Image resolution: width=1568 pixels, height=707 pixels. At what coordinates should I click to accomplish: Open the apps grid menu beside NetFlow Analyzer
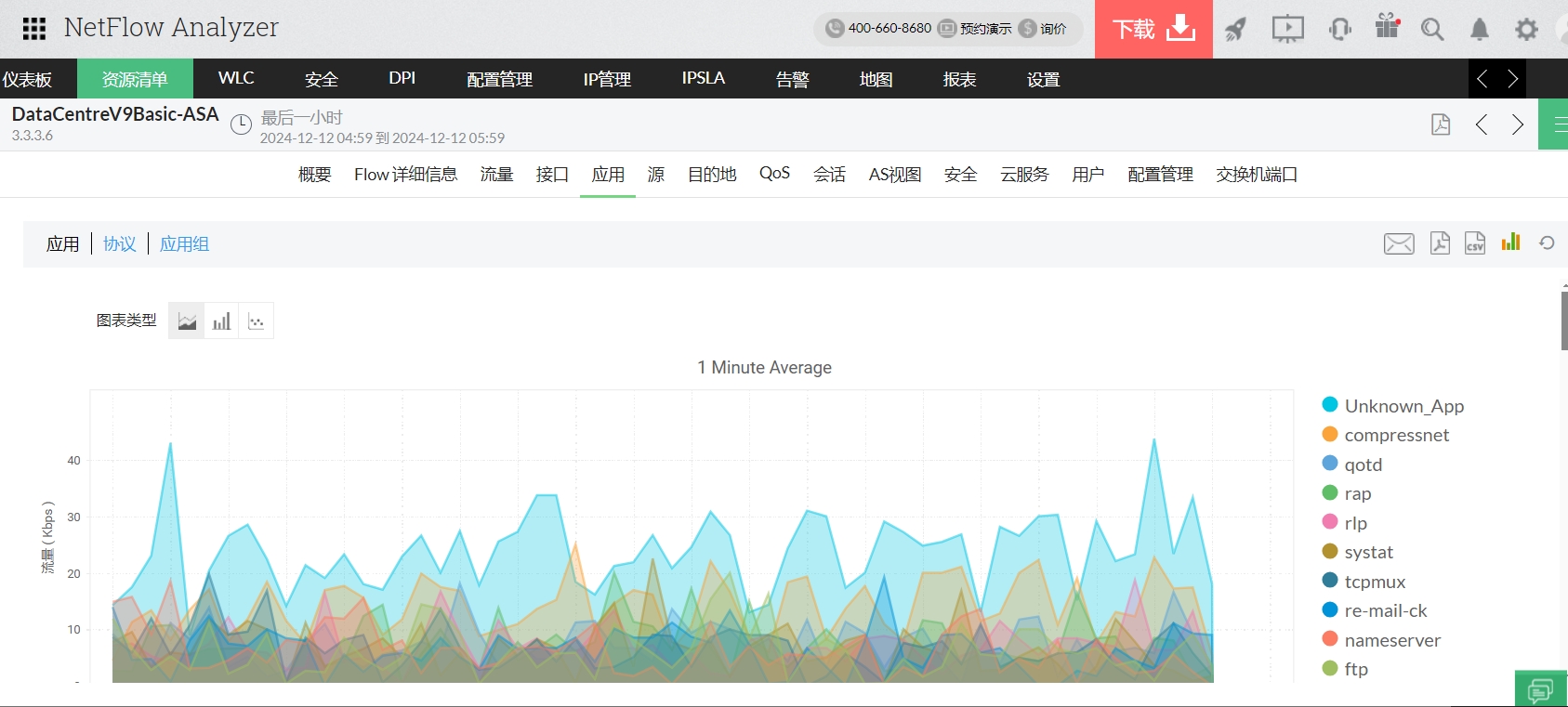click(34, 29)
